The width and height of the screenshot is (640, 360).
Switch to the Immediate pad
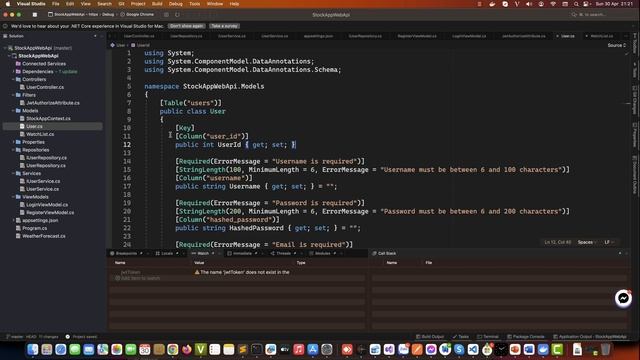point(242,253)
